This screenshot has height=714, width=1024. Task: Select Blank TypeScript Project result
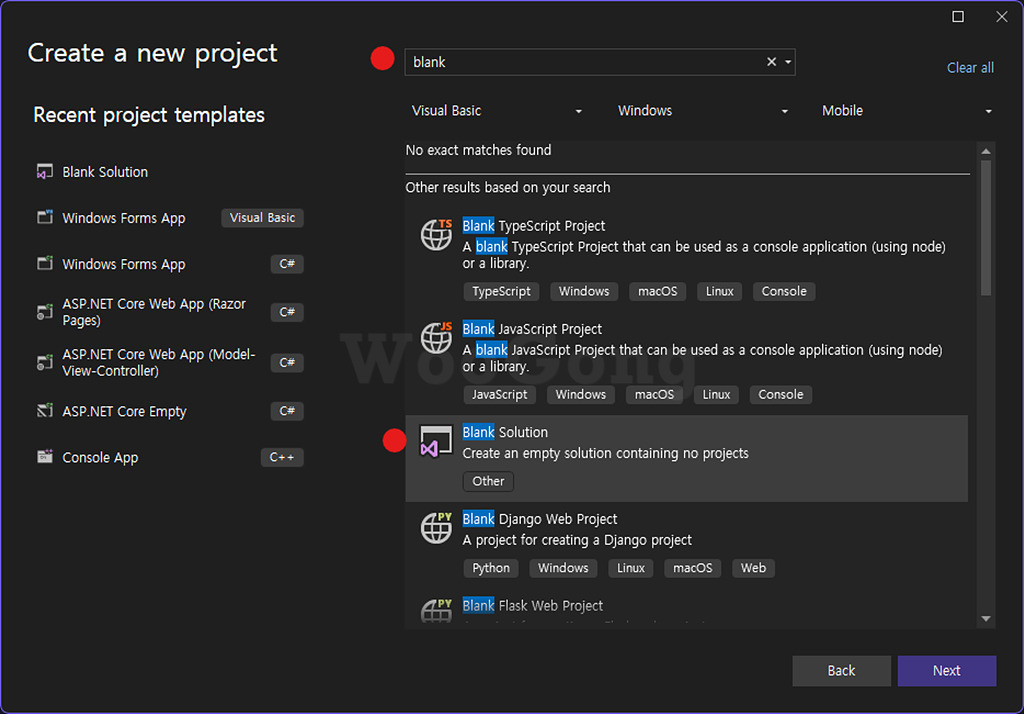tap(686, 260)
